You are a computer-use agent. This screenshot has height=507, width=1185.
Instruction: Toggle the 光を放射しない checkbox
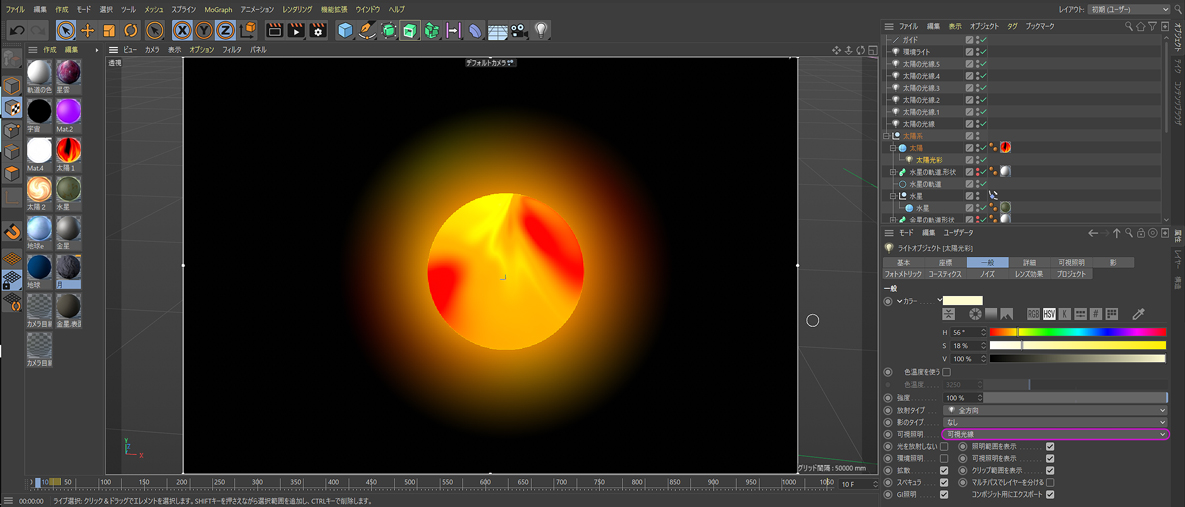pos(944,446)
